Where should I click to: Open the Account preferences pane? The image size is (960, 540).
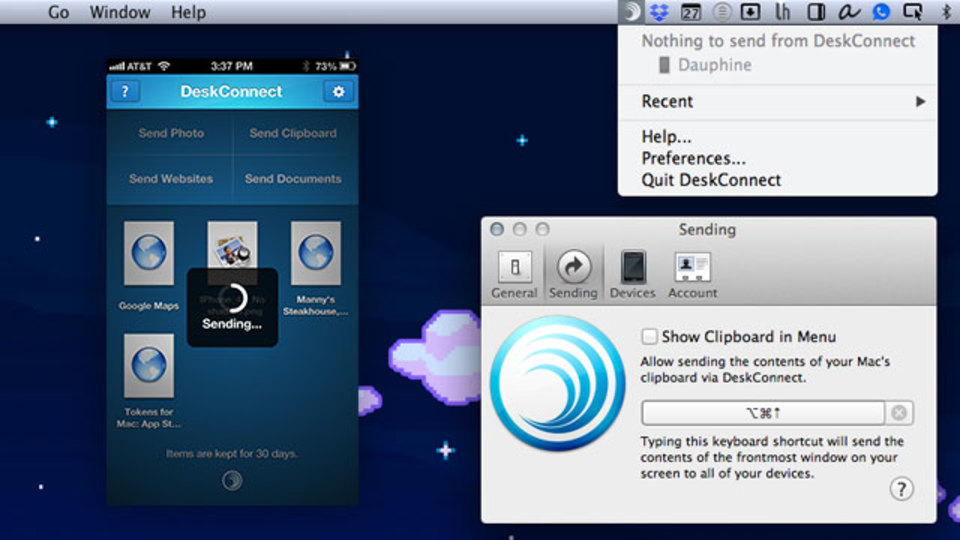[692, 275]
